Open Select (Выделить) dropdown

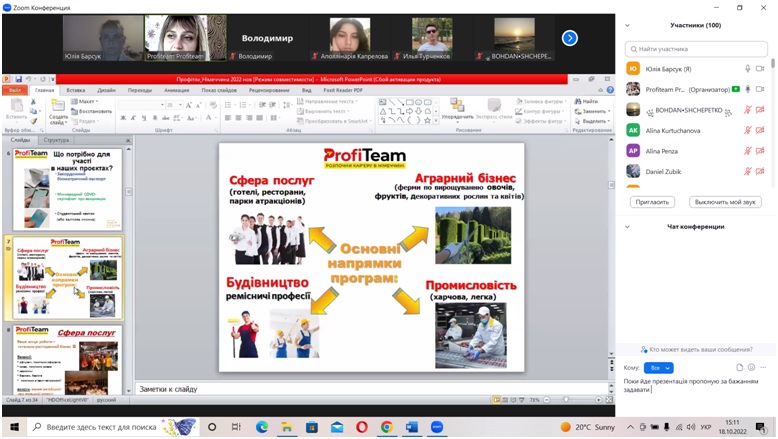[x=592, y=121]
